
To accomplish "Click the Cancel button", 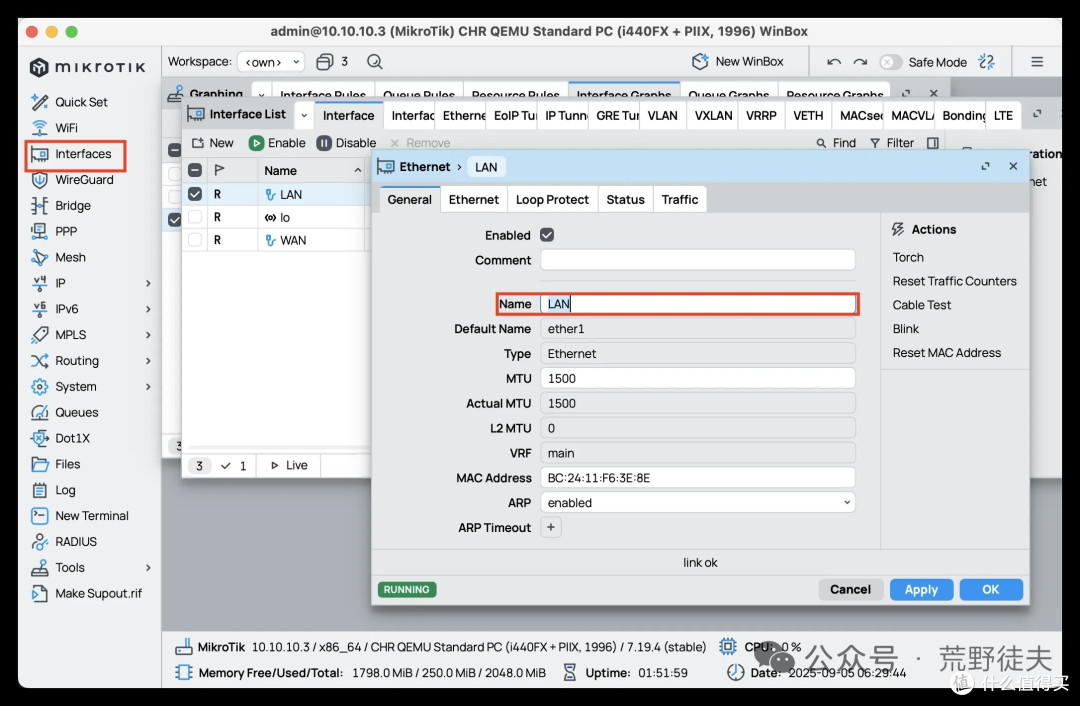I will pos(850,590).
